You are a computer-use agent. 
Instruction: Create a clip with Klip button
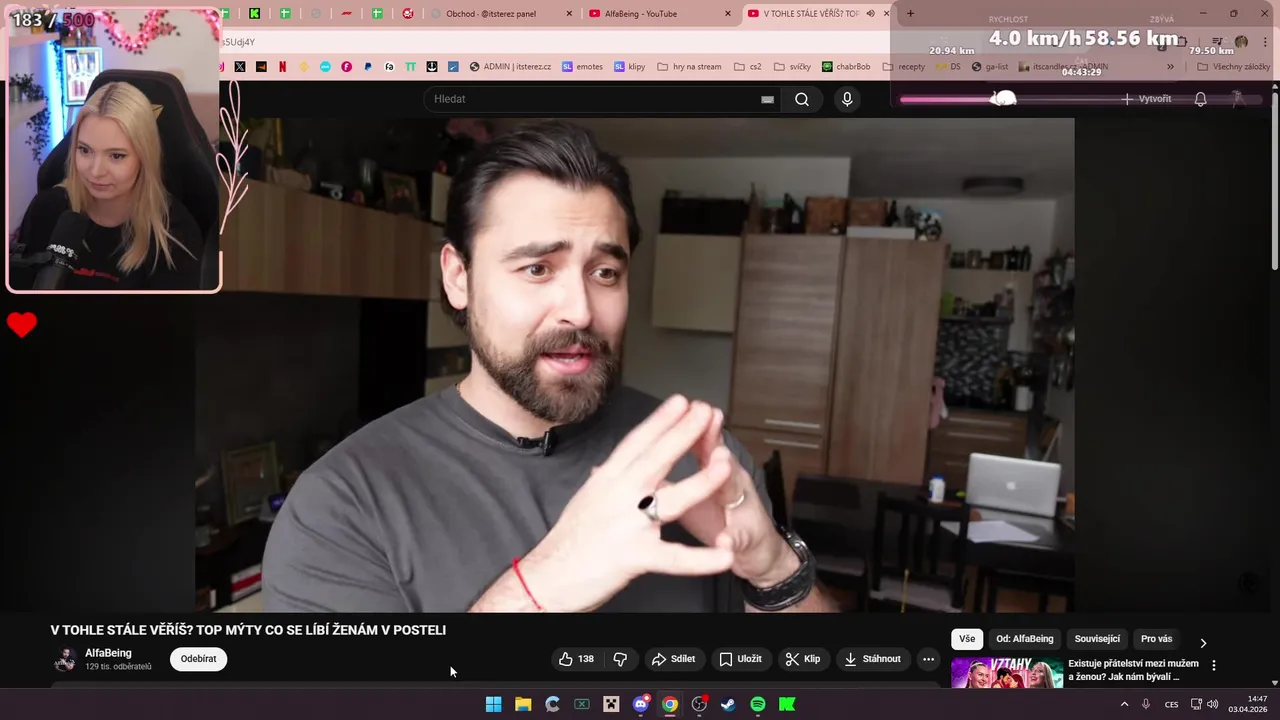(x=803, y=659)
